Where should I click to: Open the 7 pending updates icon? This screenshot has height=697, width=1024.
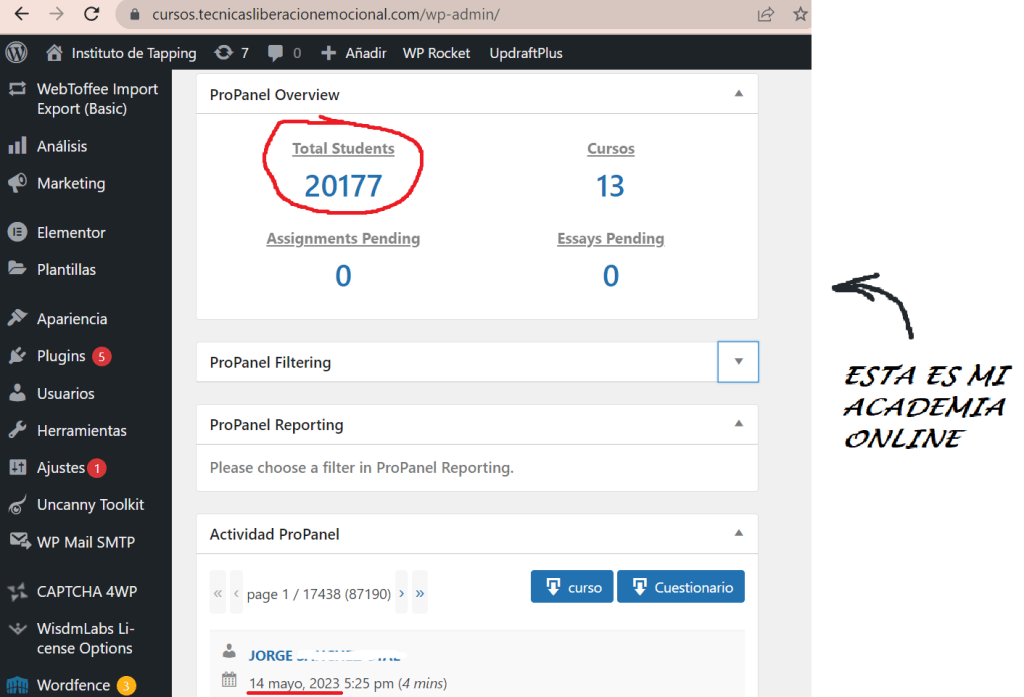click(232, 53)
